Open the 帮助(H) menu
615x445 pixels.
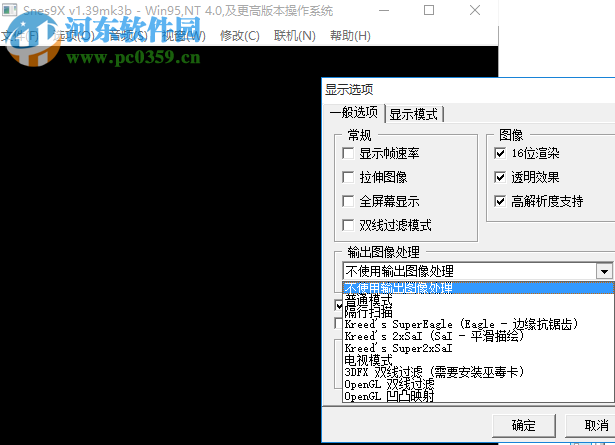[350, 36]
